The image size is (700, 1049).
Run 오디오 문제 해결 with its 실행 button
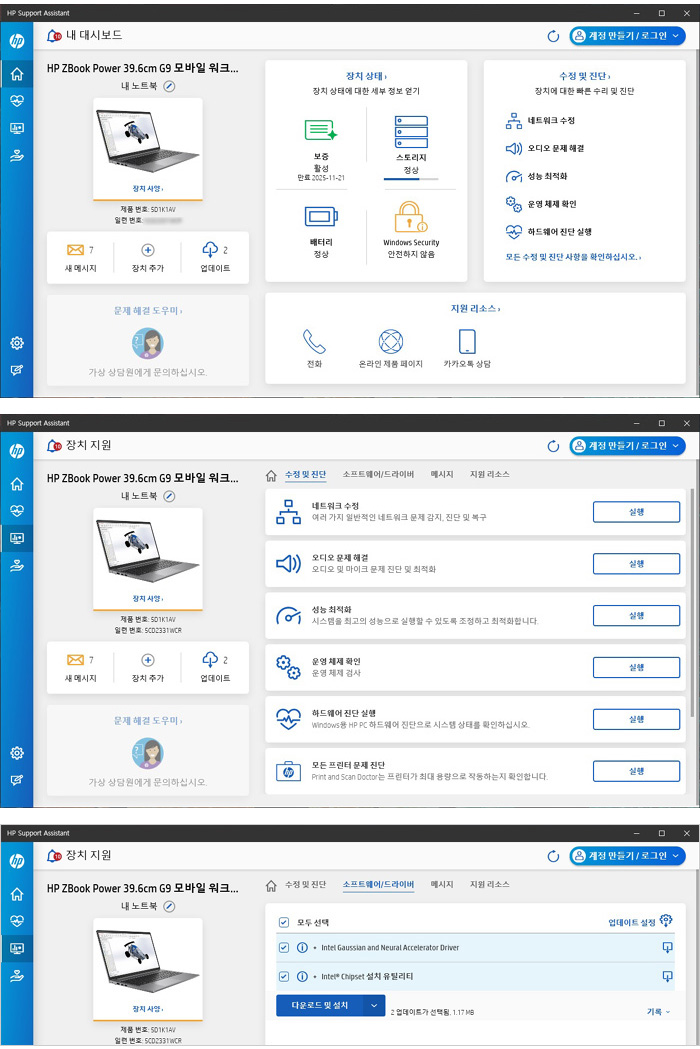pos(636,564)
